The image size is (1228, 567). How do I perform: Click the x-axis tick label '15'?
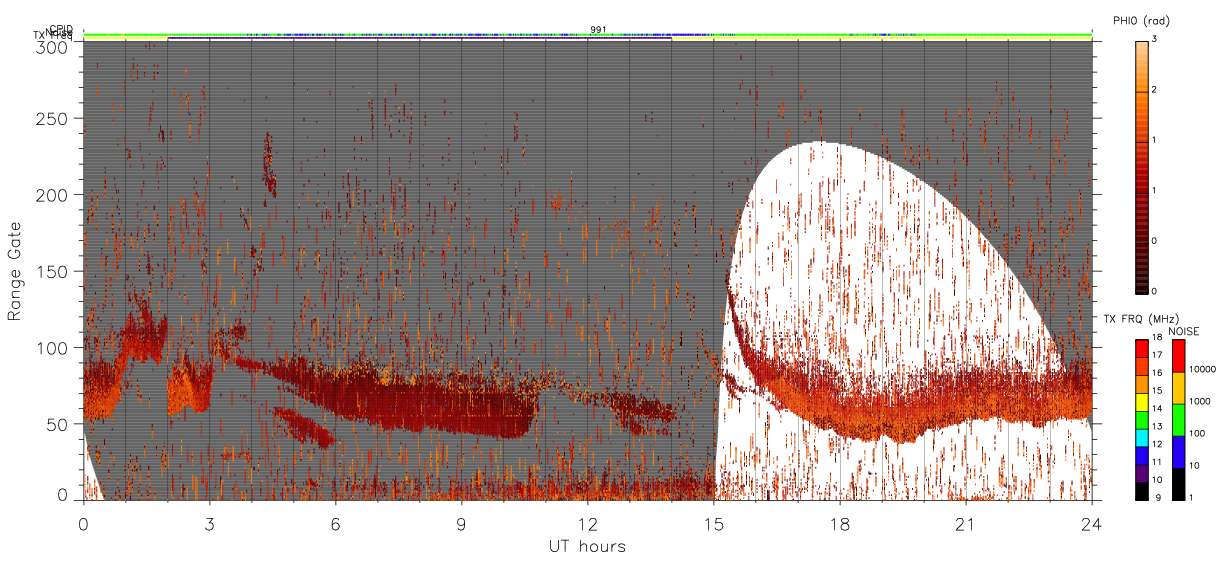(x=714, y=523)
